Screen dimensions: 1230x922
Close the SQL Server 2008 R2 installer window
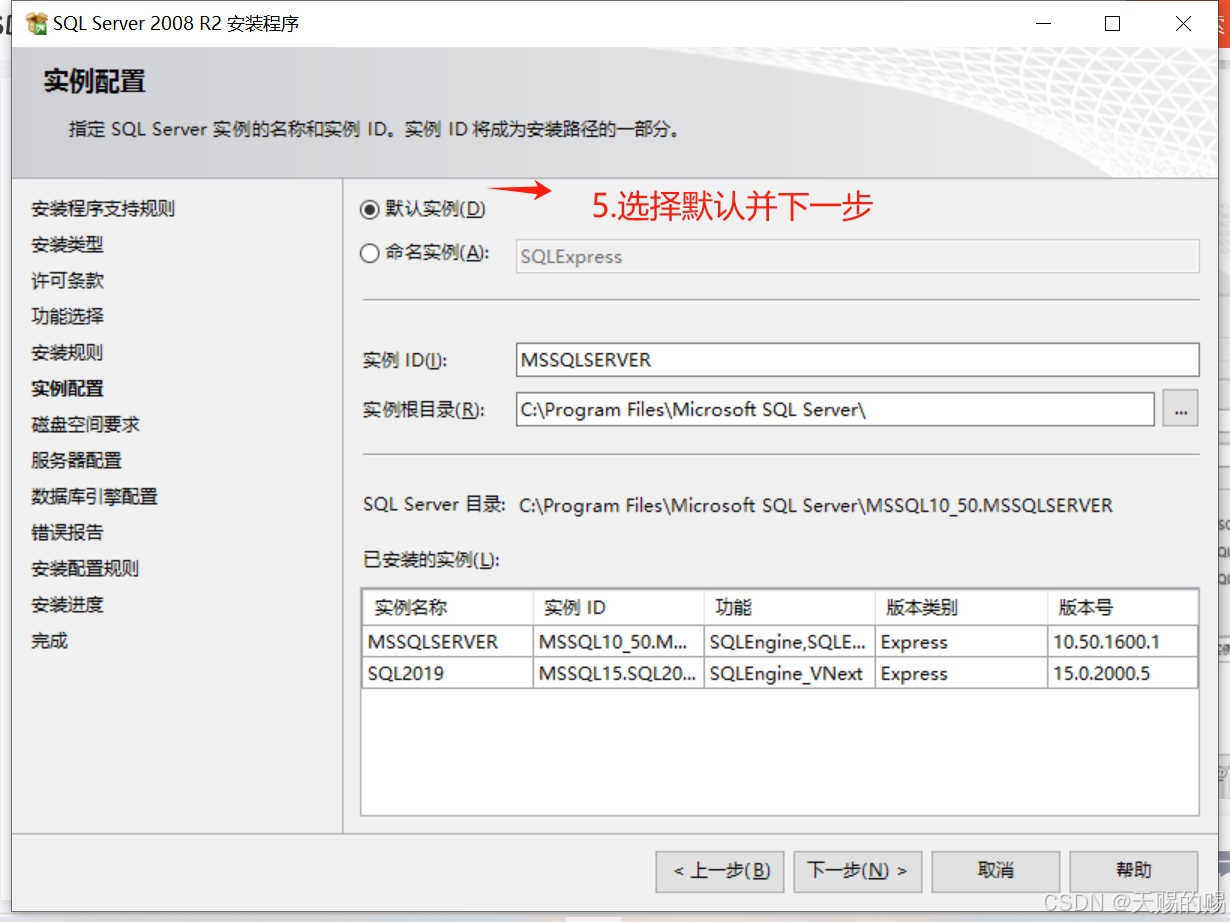tap(1183, 24)
